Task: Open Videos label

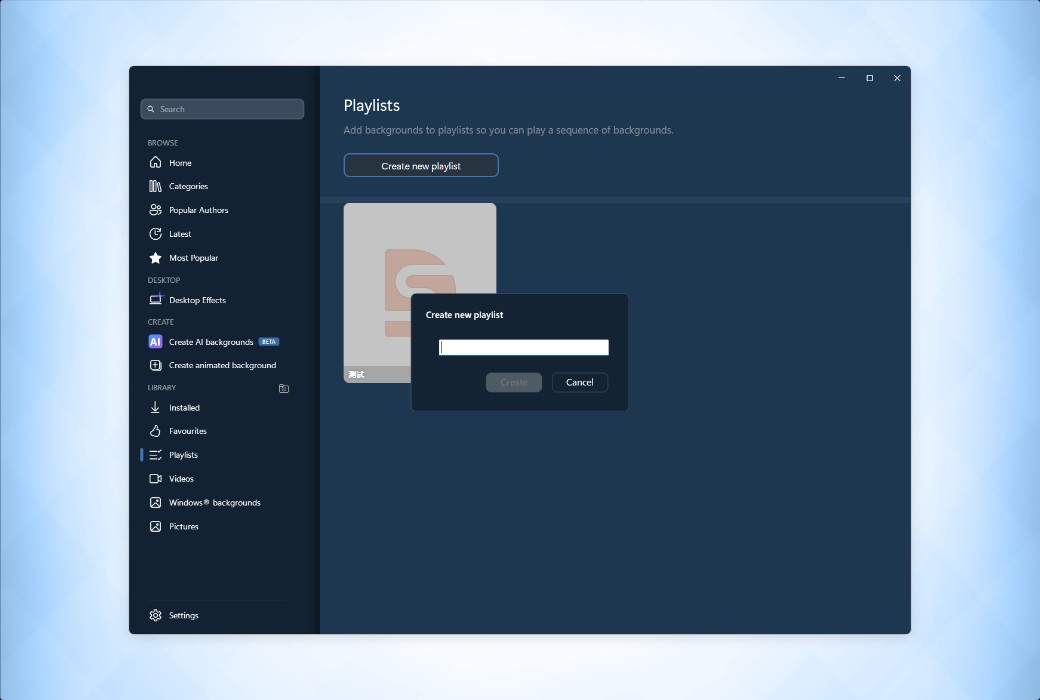Action: pyautogui.click(x=181, y=479)
